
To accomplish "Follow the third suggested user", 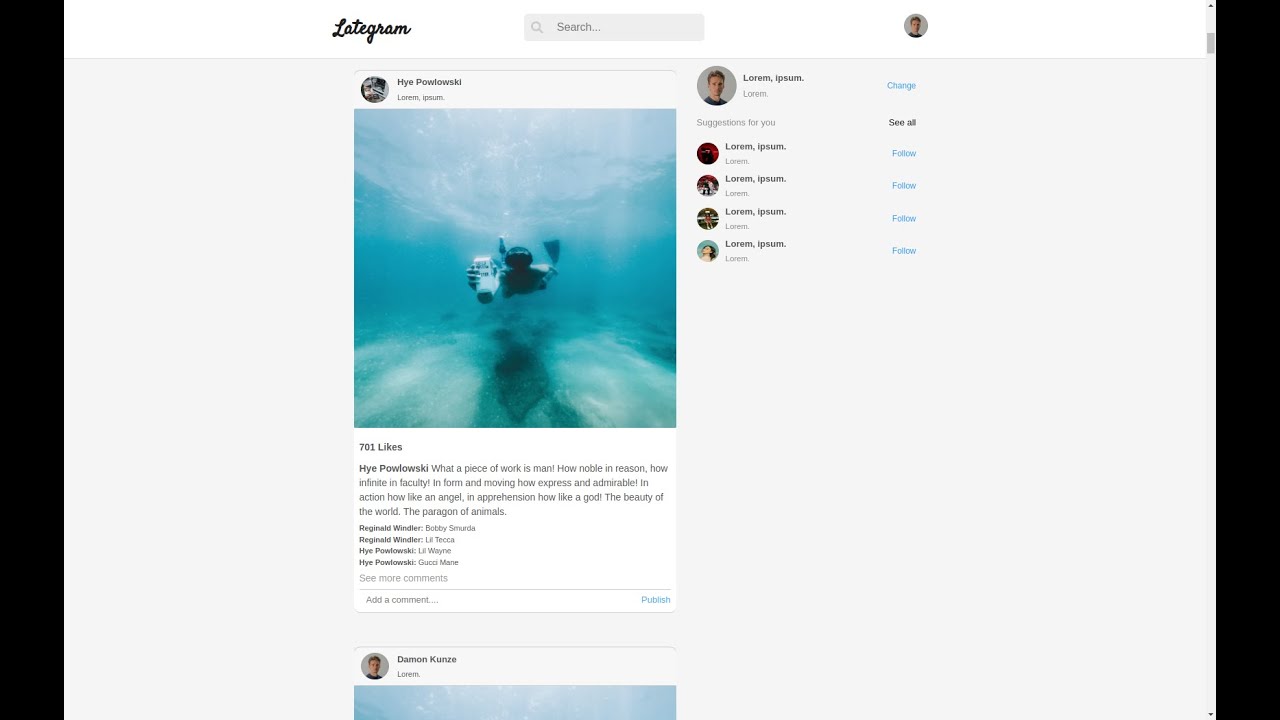I will pyautogui.click(x=904, y=219).
